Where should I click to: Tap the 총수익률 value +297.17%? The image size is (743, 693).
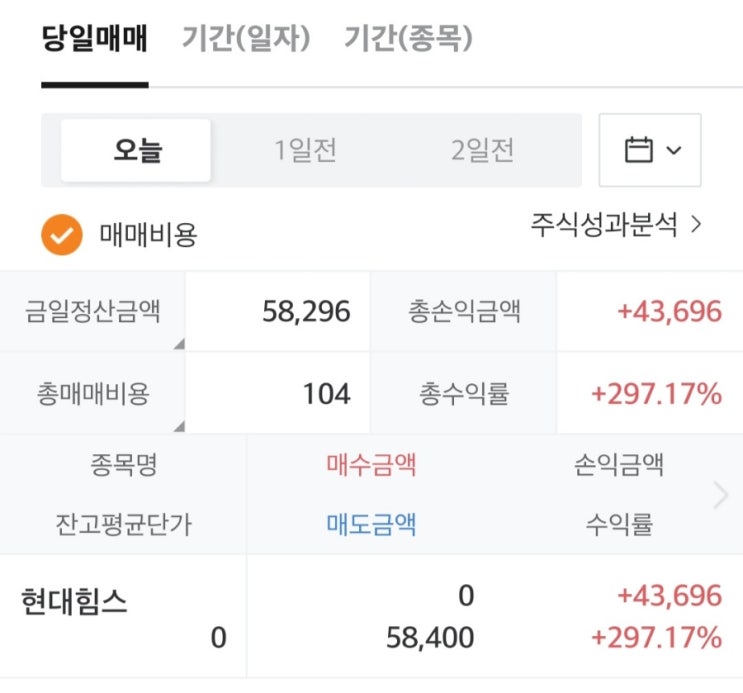tap(656, 394)
